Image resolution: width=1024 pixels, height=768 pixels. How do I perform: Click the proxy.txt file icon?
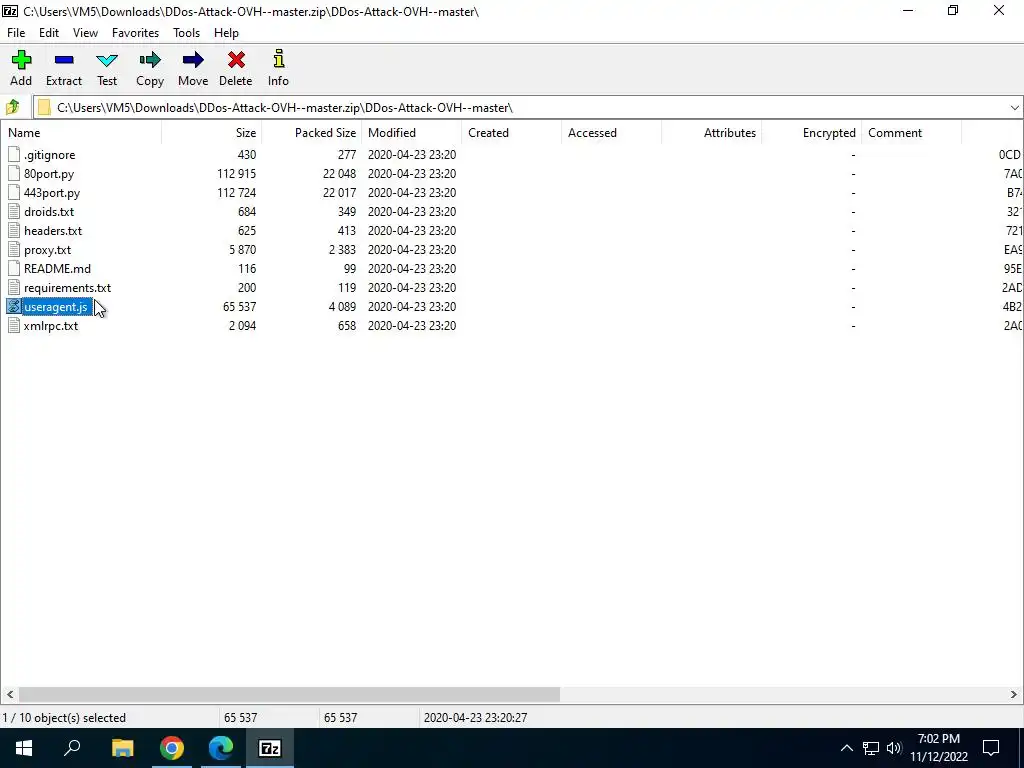coord(14,249)
